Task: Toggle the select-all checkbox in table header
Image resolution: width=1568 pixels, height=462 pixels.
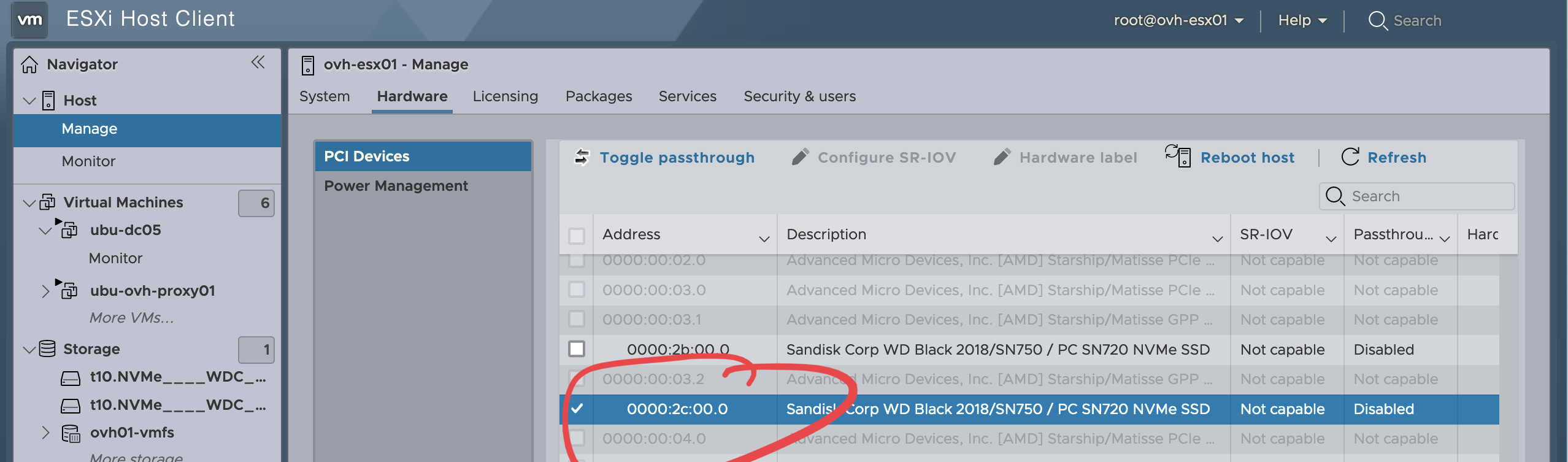Action: (x=577, y=236)
